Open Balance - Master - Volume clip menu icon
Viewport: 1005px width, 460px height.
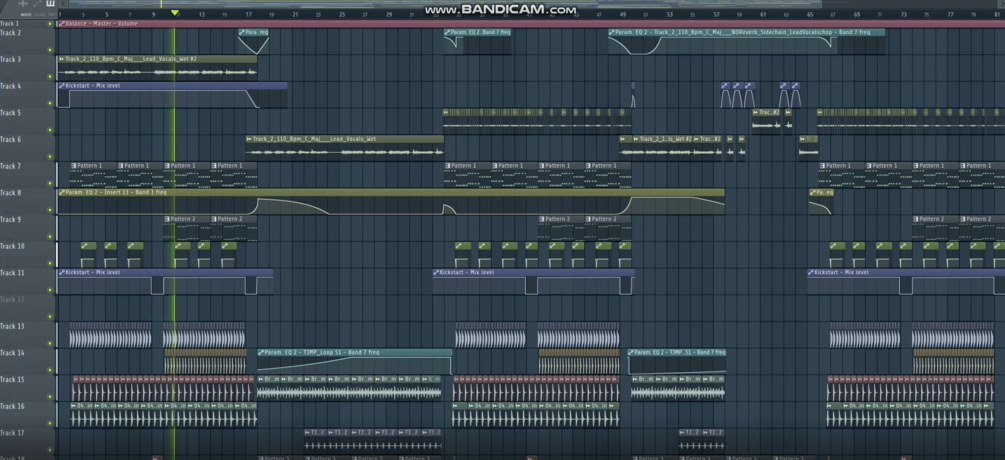62,24
